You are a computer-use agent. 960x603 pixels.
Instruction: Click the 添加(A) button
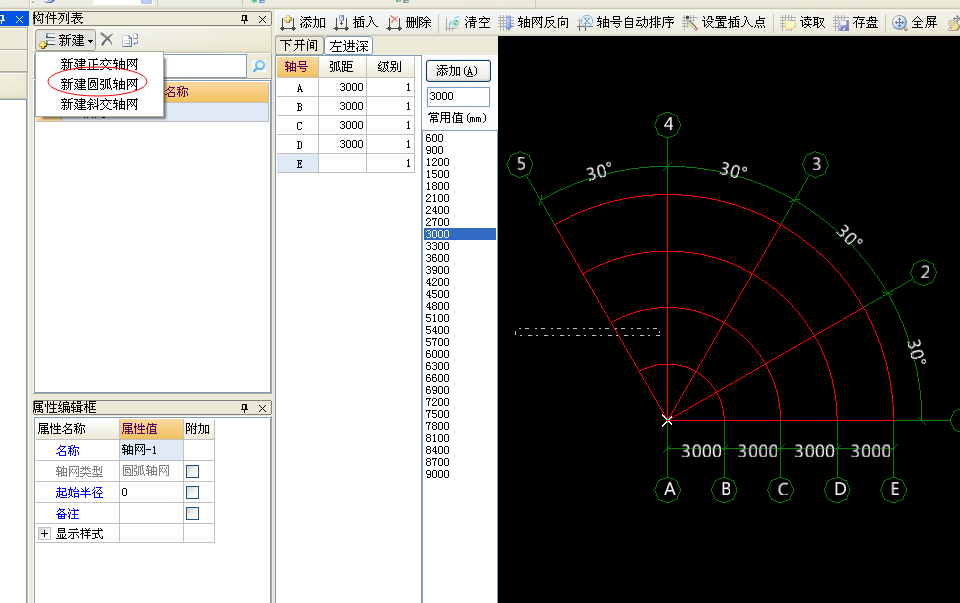click(458, 71)
